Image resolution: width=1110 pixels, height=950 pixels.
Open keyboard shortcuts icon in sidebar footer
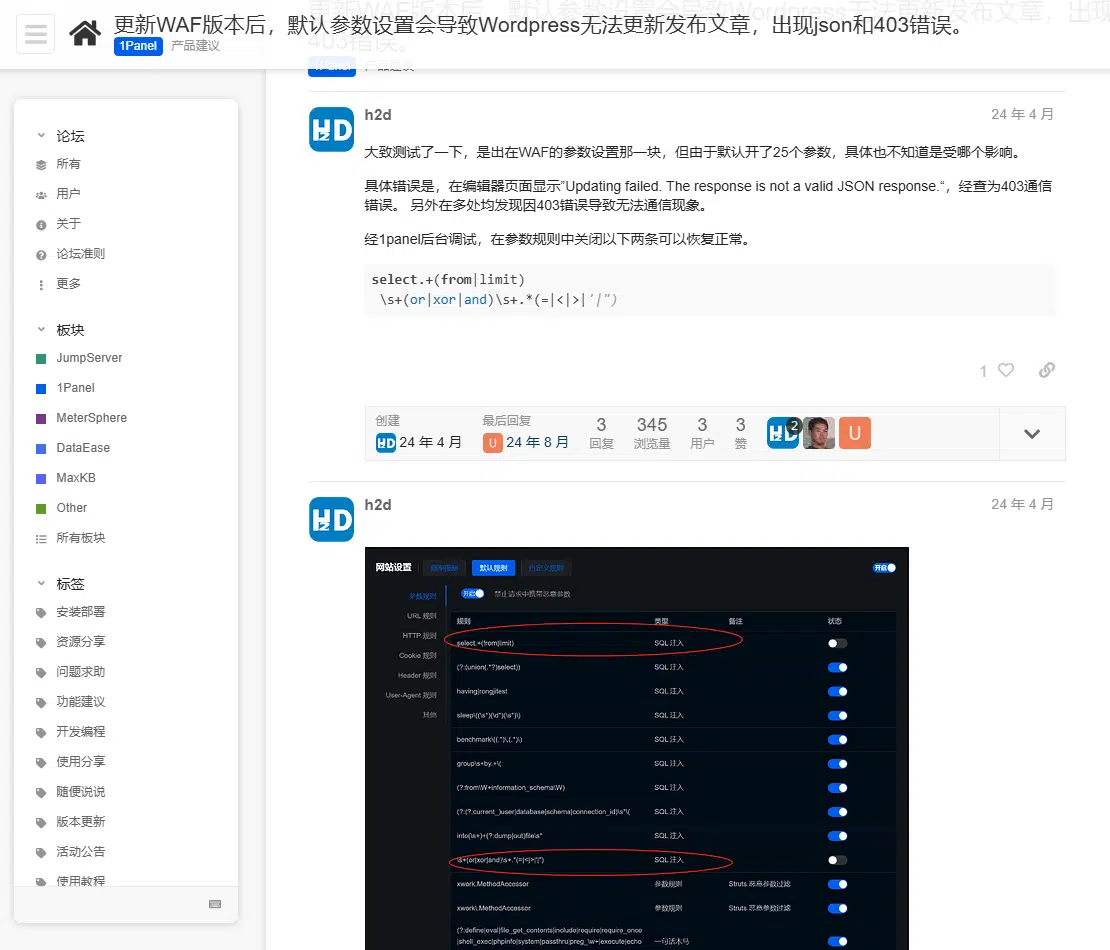click(215, 904)
